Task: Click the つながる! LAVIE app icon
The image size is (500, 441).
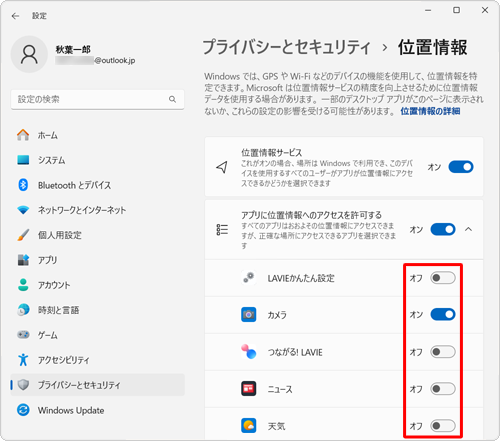Action: pyautogui.click(x=249, y=352)
